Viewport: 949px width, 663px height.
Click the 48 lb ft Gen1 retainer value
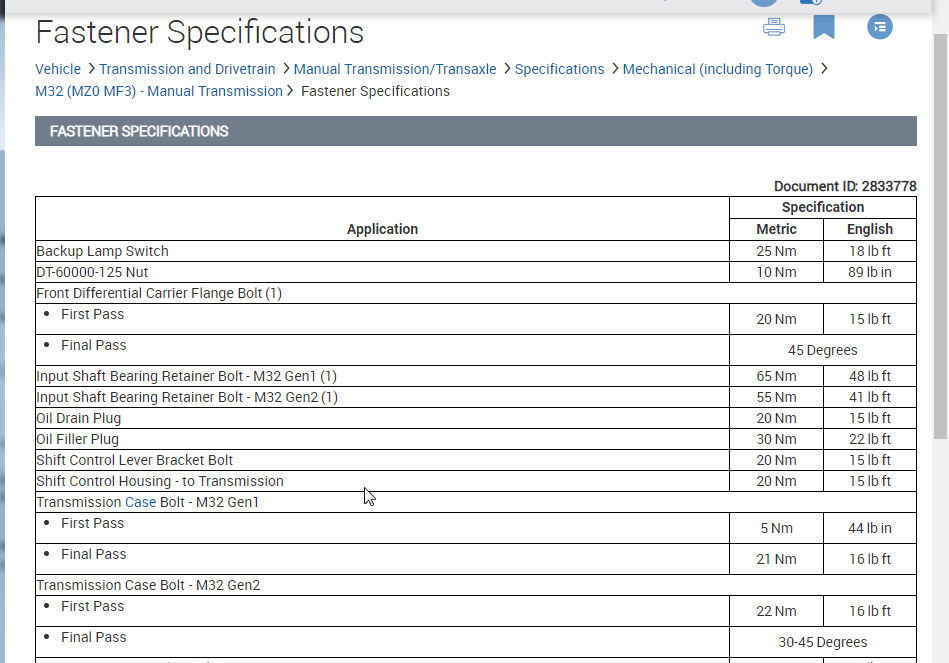(x=870, y=376)
